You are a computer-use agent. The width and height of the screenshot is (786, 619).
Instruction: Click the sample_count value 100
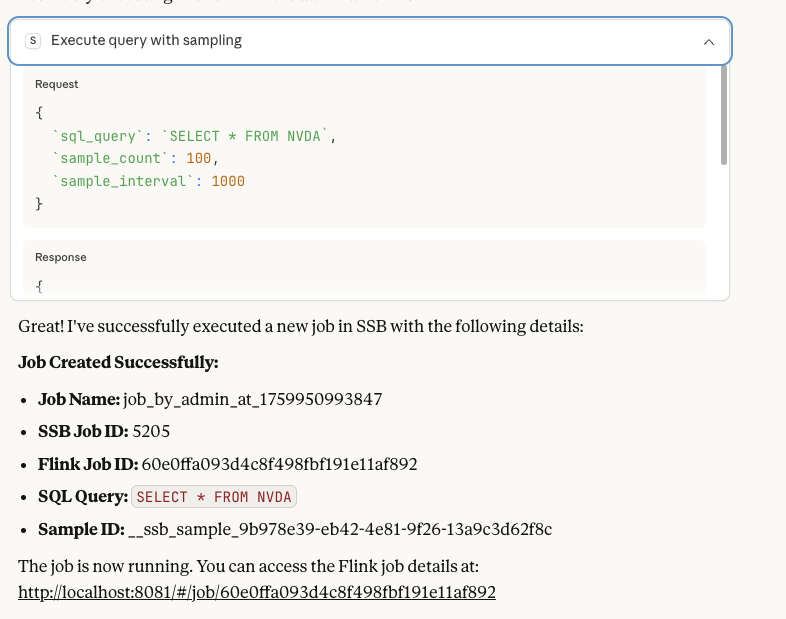(x=199, y=158)
